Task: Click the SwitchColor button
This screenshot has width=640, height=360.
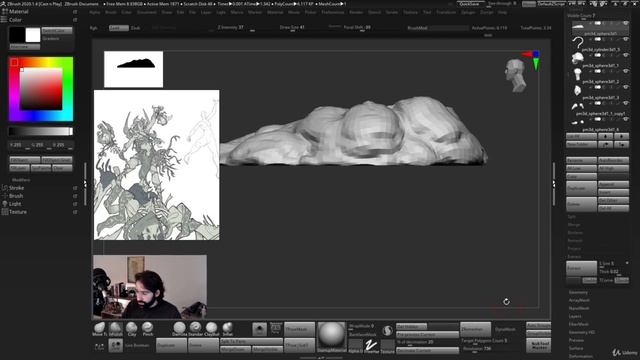Action: (x=57, y=31)
